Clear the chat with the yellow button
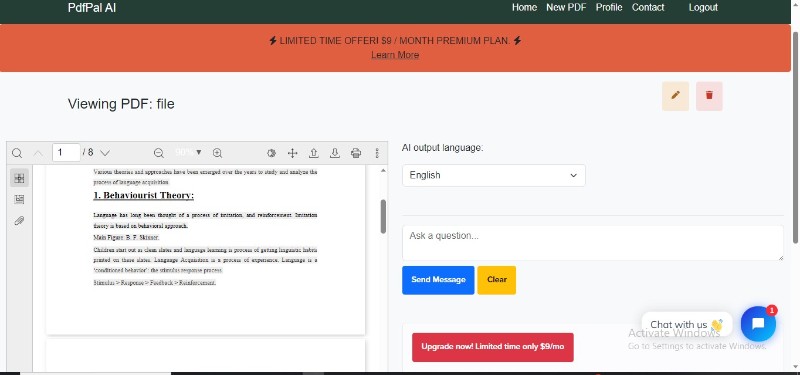 pos(496,280)
